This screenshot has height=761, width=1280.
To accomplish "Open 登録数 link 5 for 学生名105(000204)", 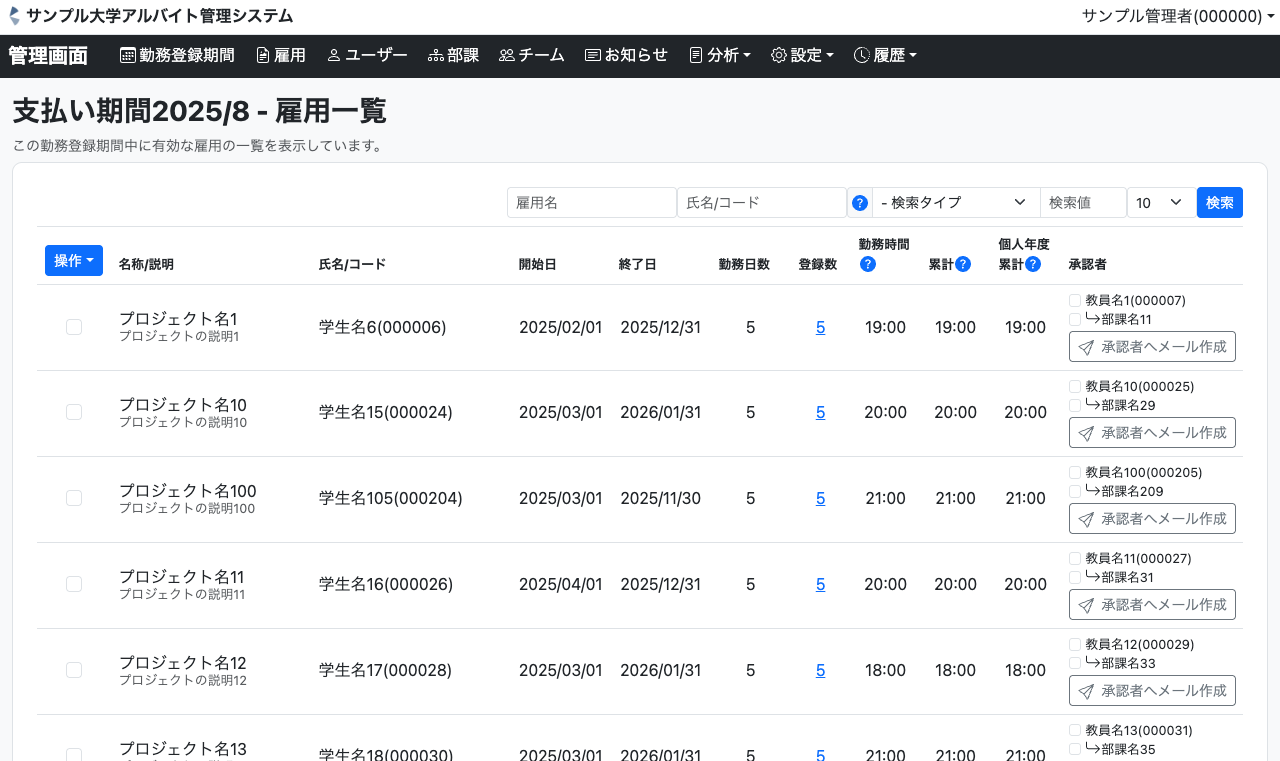I will click(820, 498).
